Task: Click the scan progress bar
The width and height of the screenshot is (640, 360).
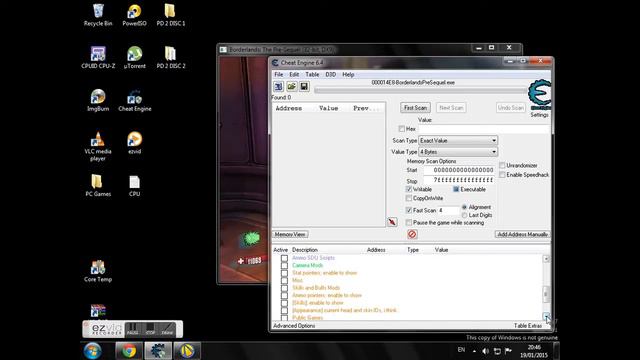Action: pos(420,91)
